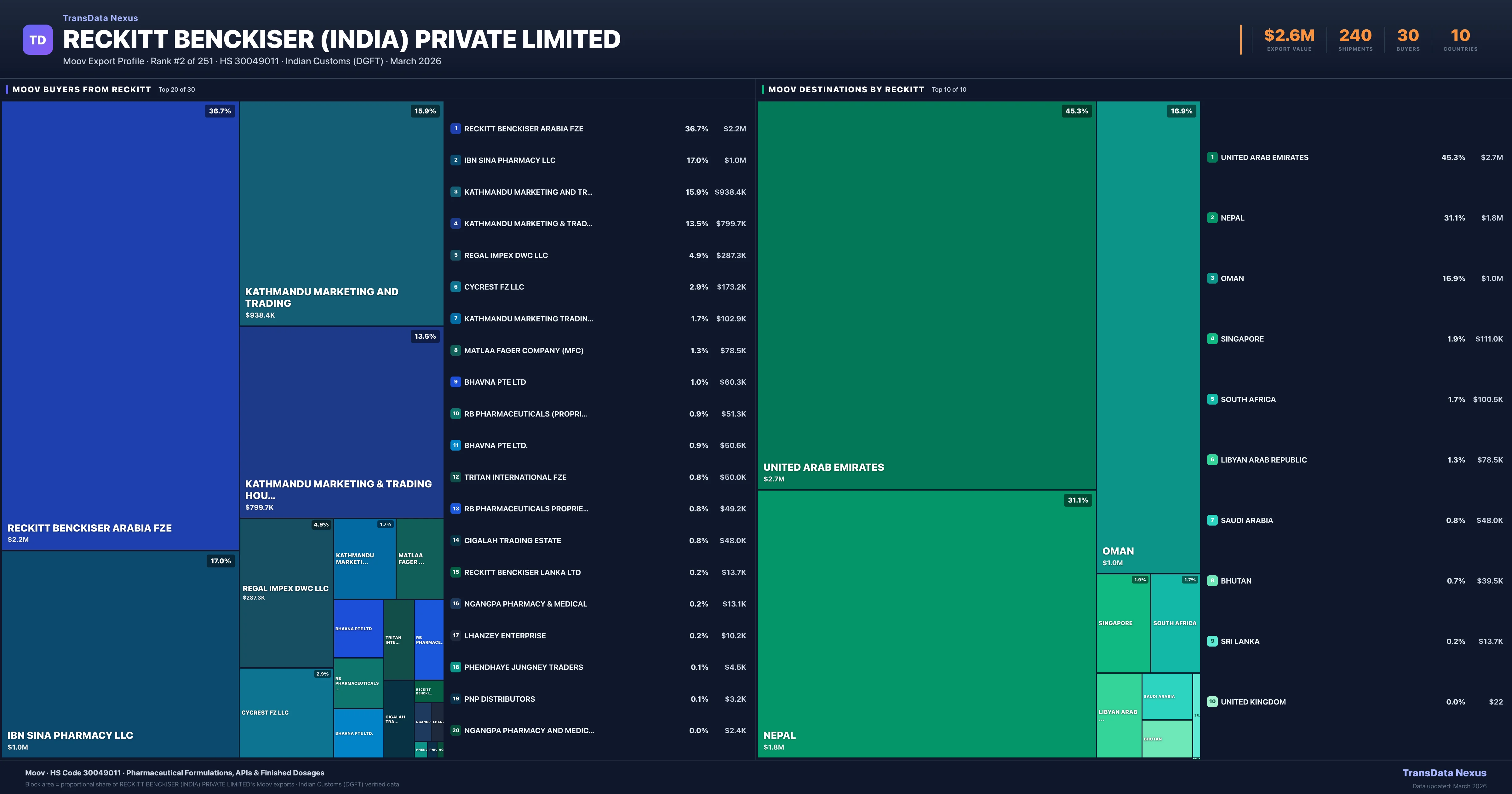Click Moov Buyers From Reckitt header

click(82, 89)
